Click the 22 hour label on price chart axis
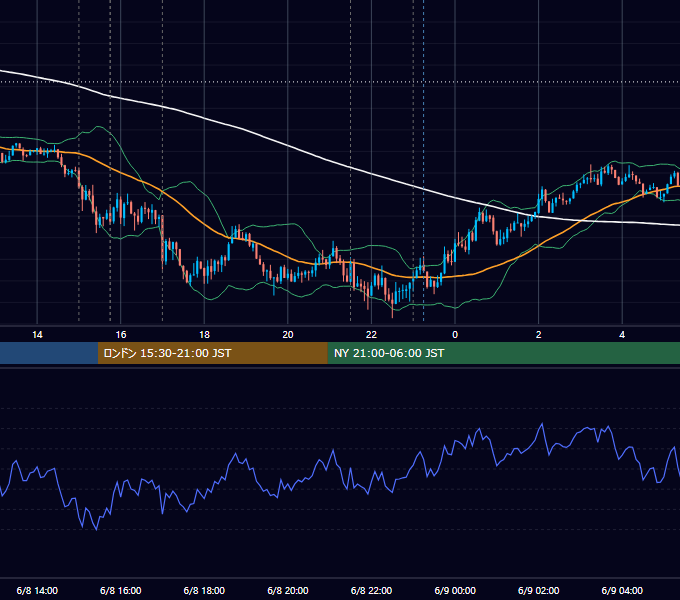Viewport: 680px width, 600px height. tap(371, 335)
